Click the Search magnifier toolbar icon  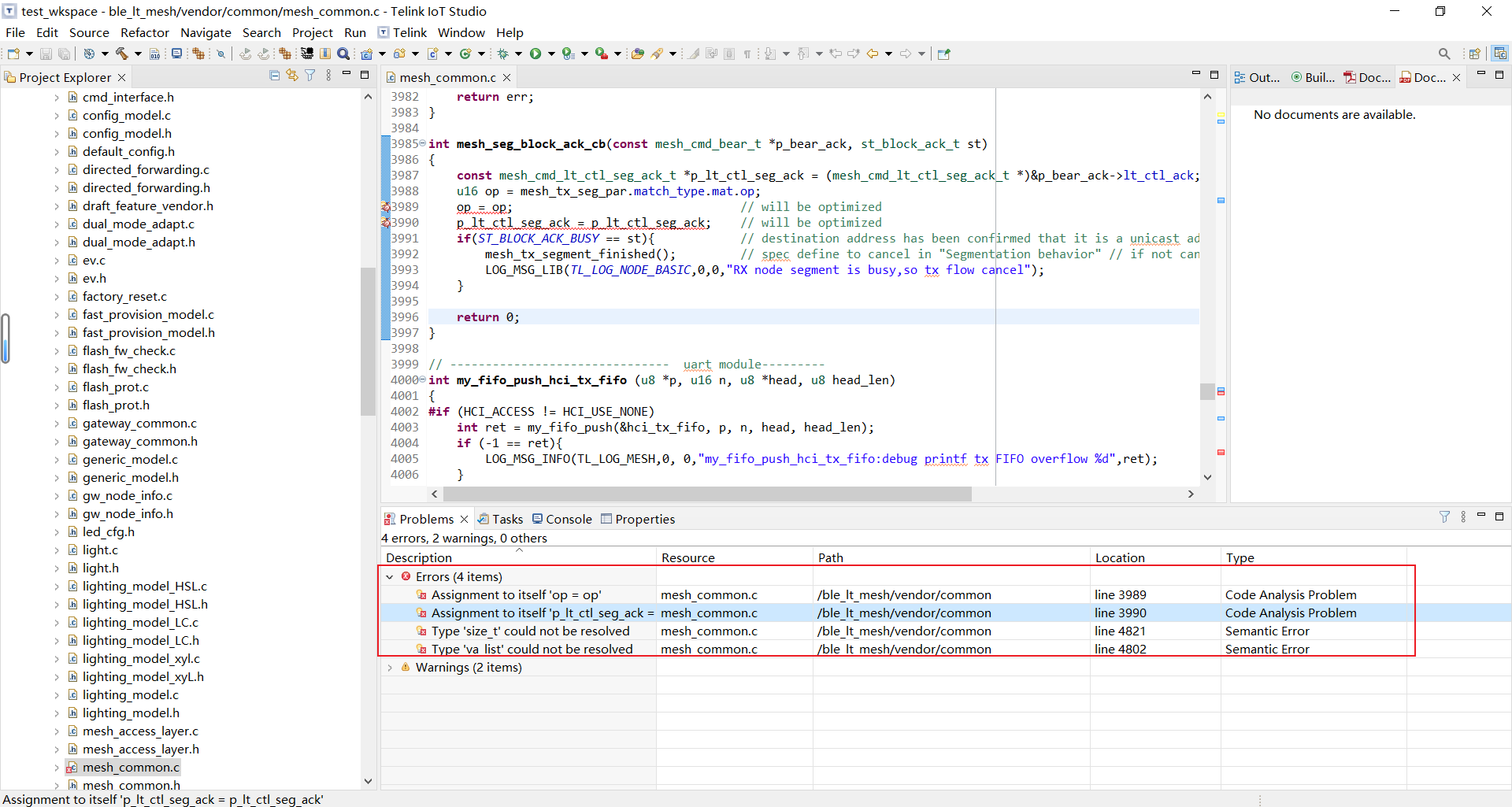point(343,54)
